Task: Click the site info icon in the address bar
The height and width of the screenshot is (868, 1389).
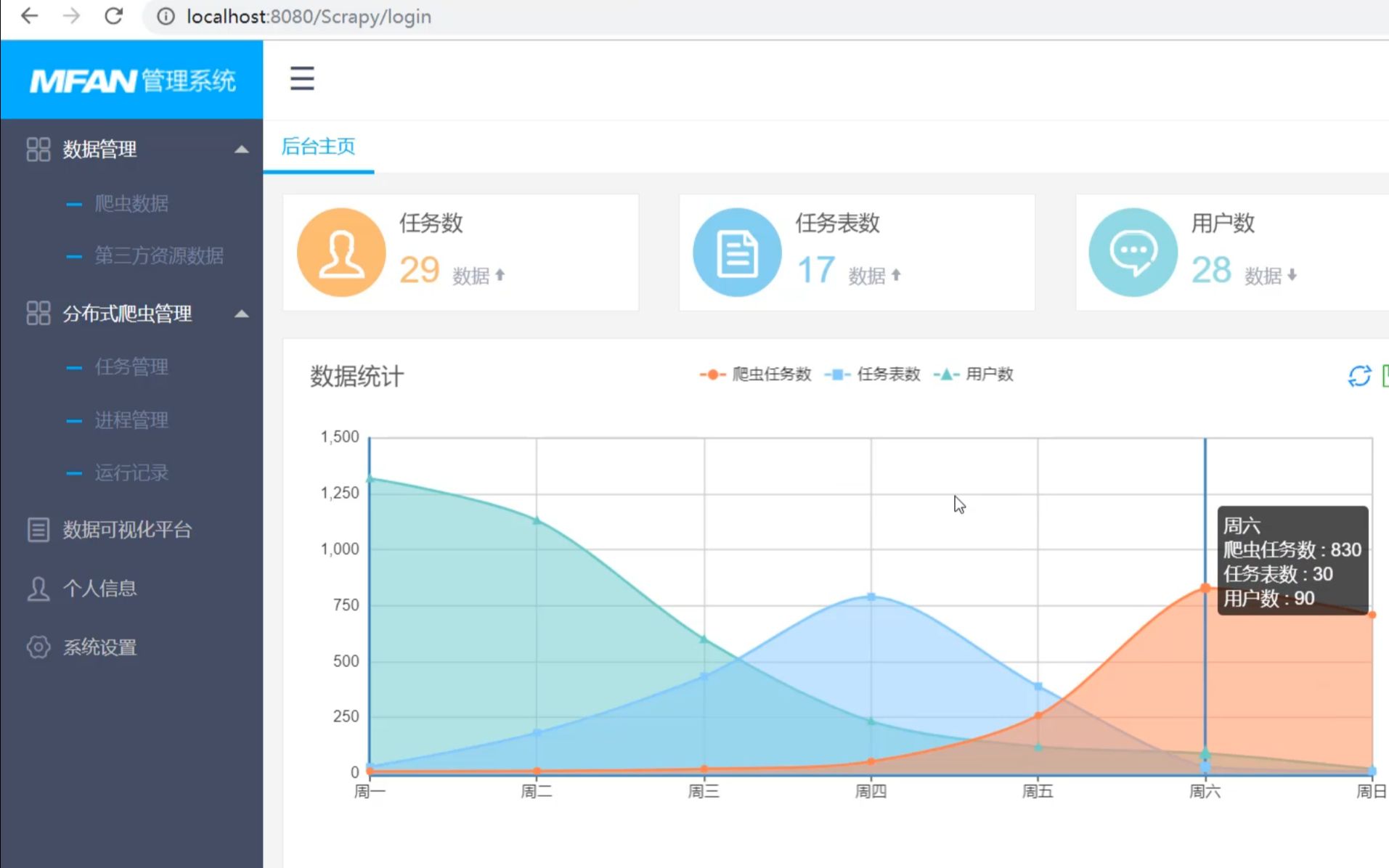Action: 166,17
